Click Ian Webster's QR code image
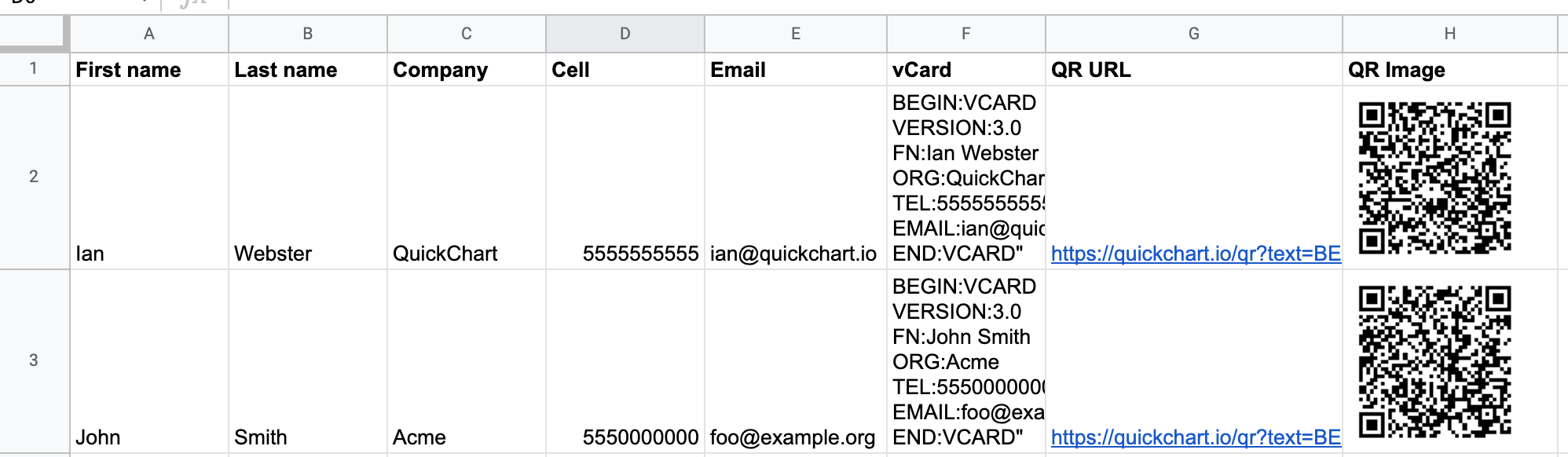The height and width of the screenshot is (457, 1568). (x=1435, y=177)
